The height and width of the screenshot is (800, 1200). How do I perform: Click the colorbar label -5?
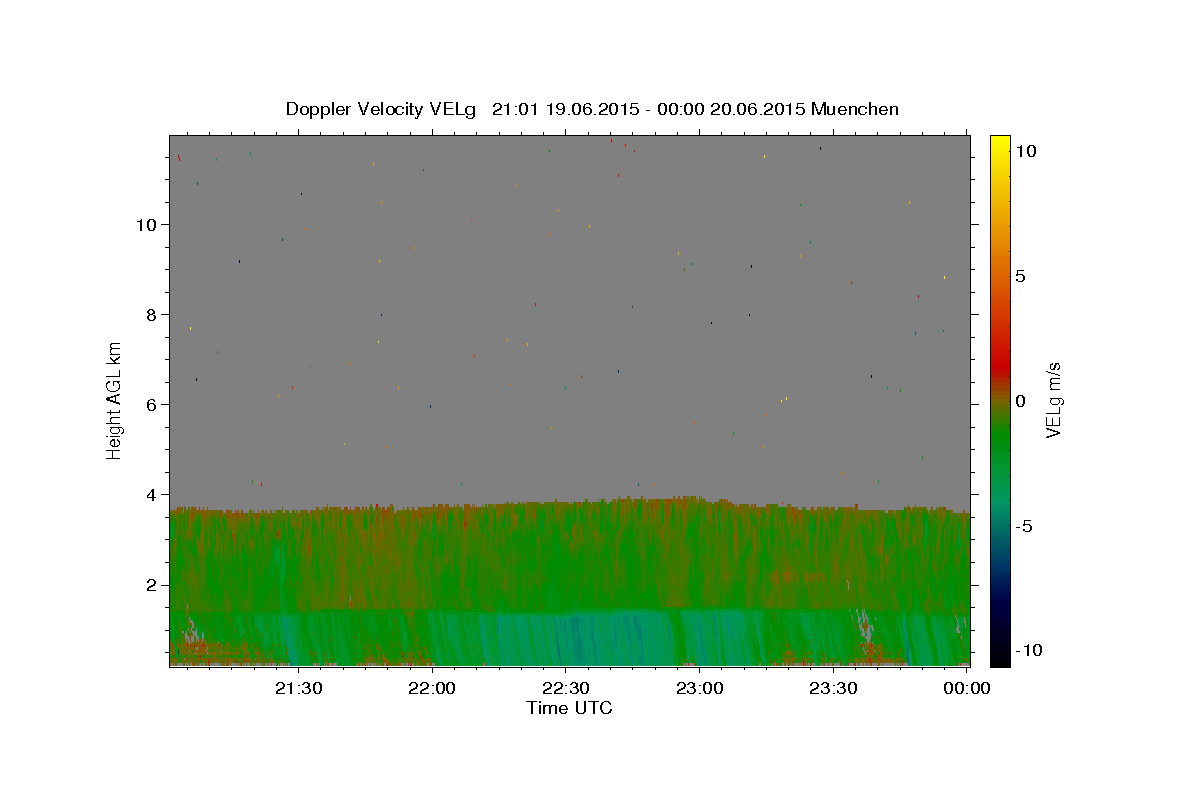click(x=1024, y=526)
